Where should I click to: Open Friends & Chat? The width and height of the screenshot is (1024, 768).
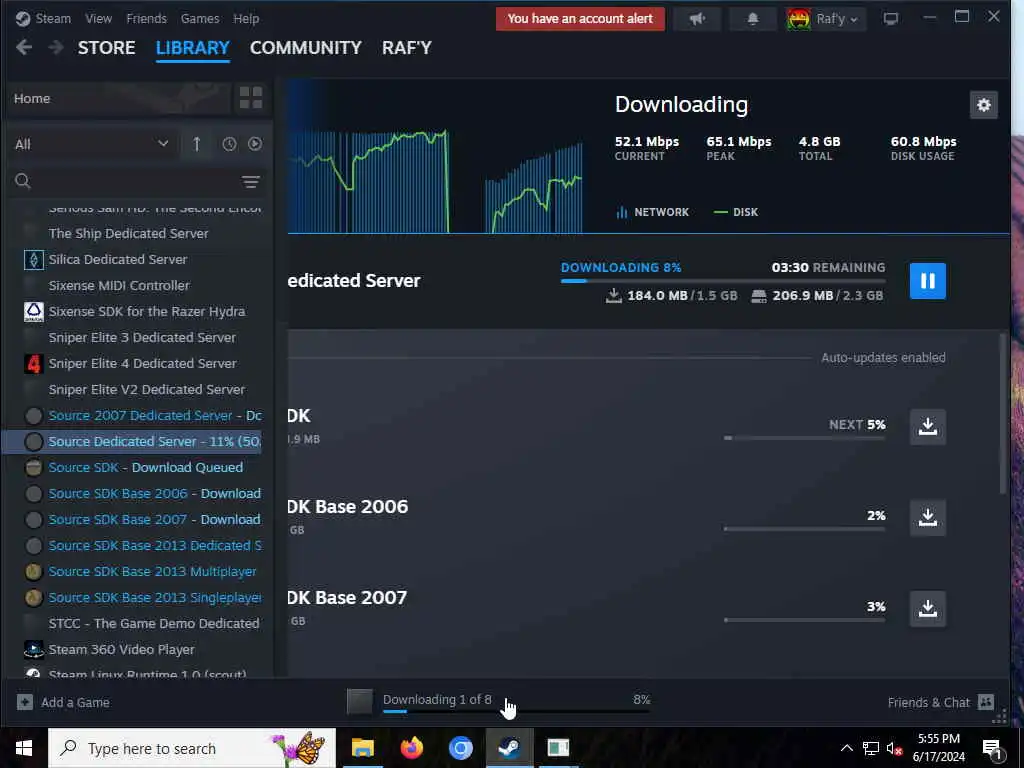coord(940,702)
